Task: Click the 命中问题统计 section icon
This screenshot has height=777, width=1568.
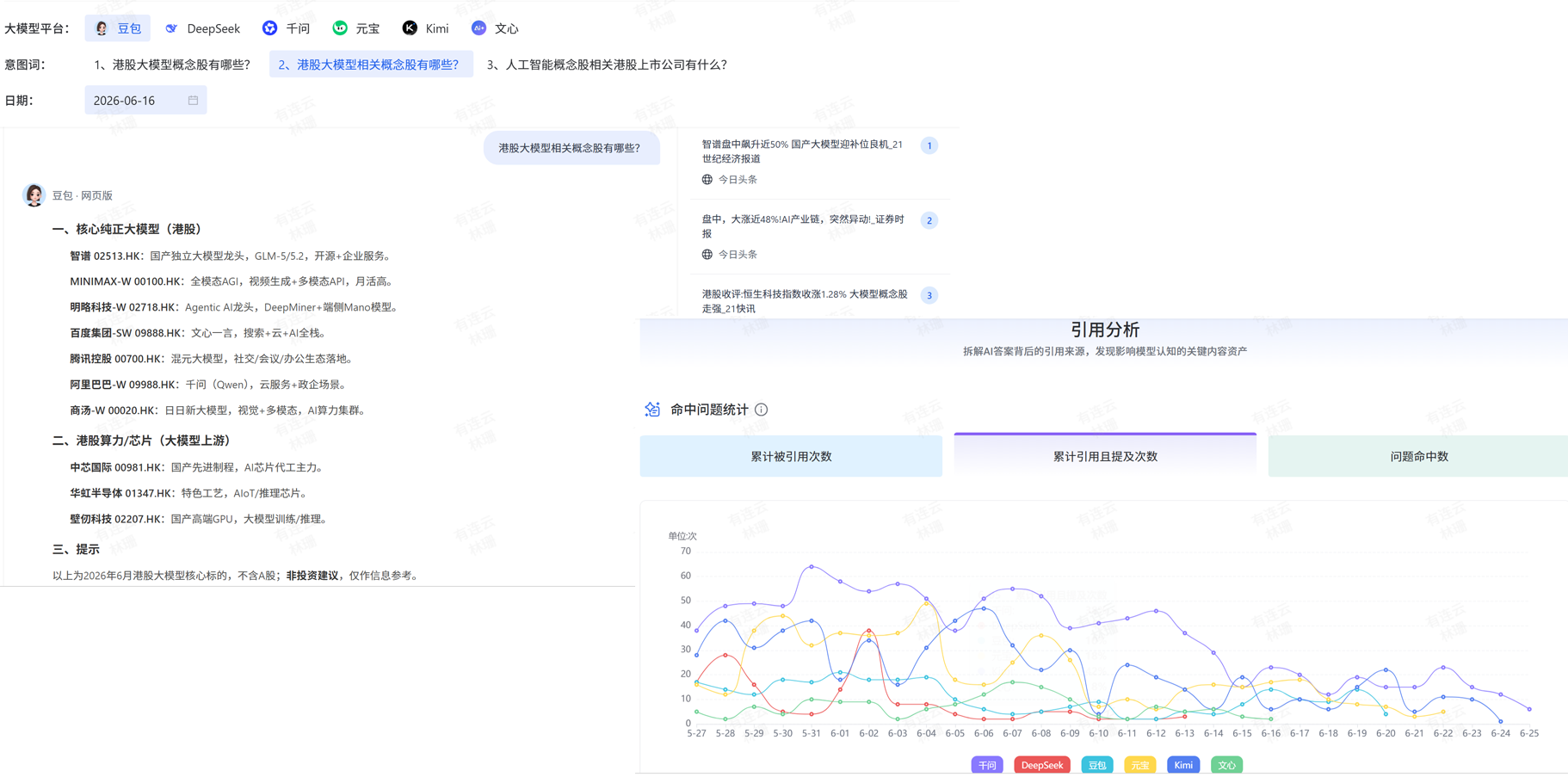Action: click(652, 410)
